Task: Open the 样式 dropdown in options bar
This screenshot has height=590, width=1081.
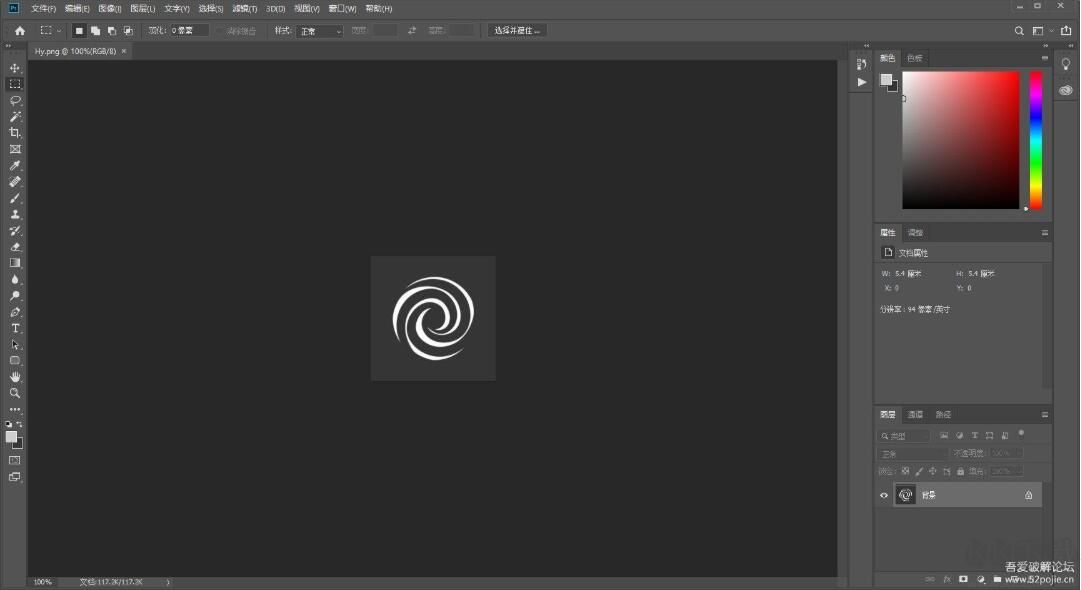Action: (318, 30)
